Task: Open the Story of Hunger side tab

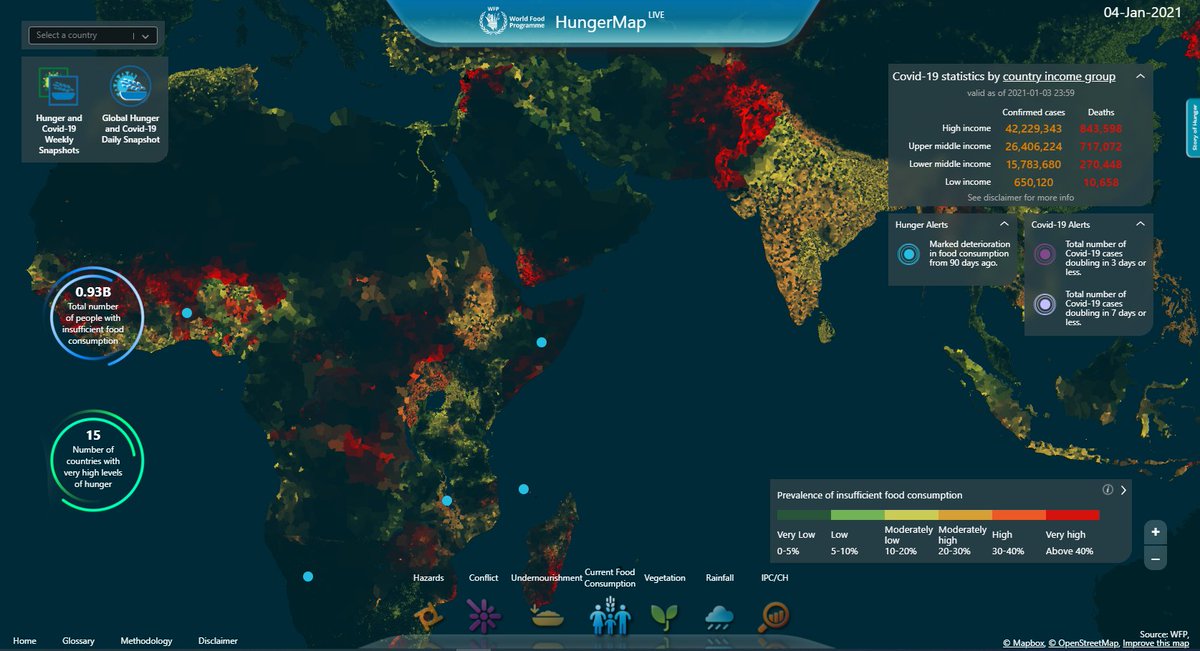Action: click(1193, 128)
